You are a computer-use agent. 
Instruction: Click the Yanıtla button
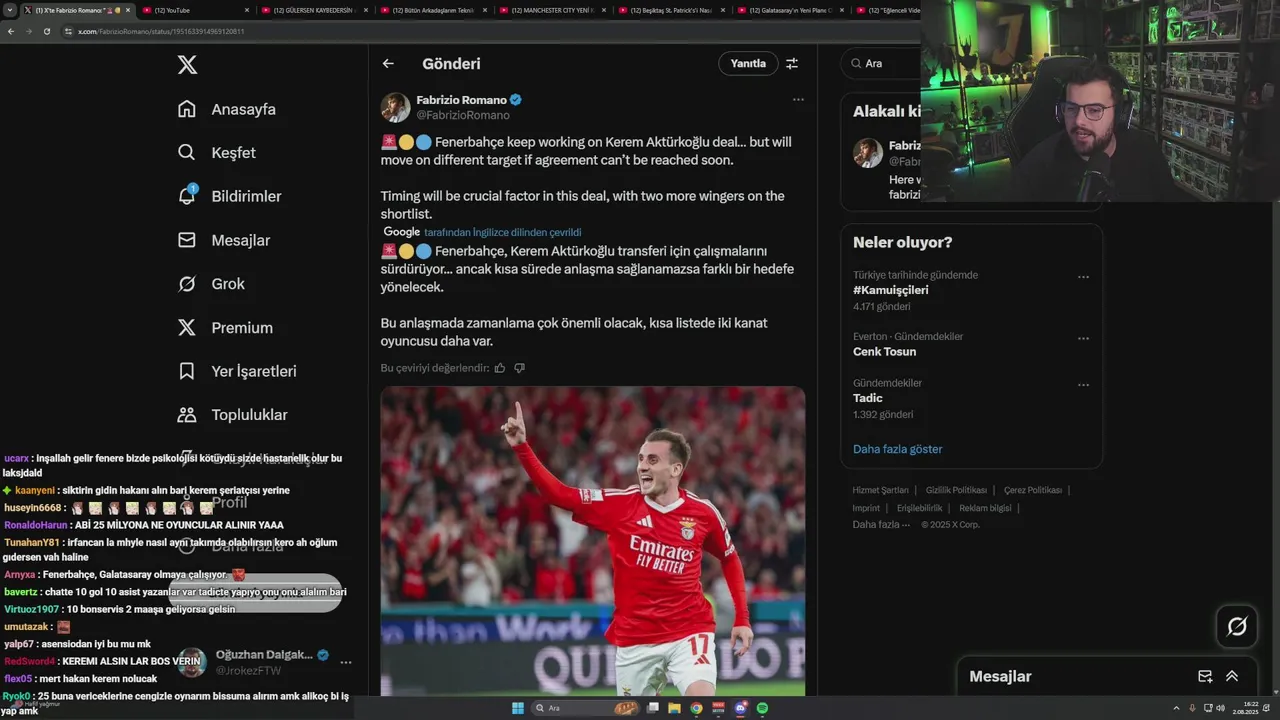tap(748, 63)
